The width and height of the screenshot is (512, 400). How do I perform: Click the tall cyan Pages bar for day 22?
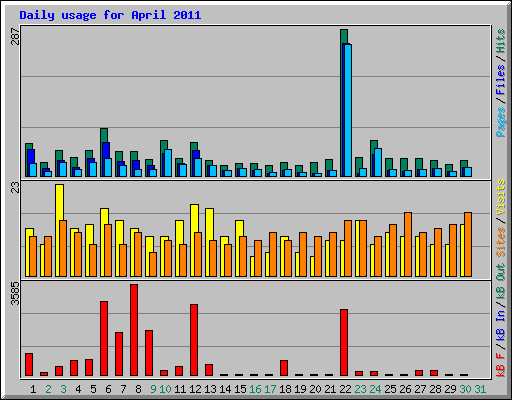(x=348, y=110)
